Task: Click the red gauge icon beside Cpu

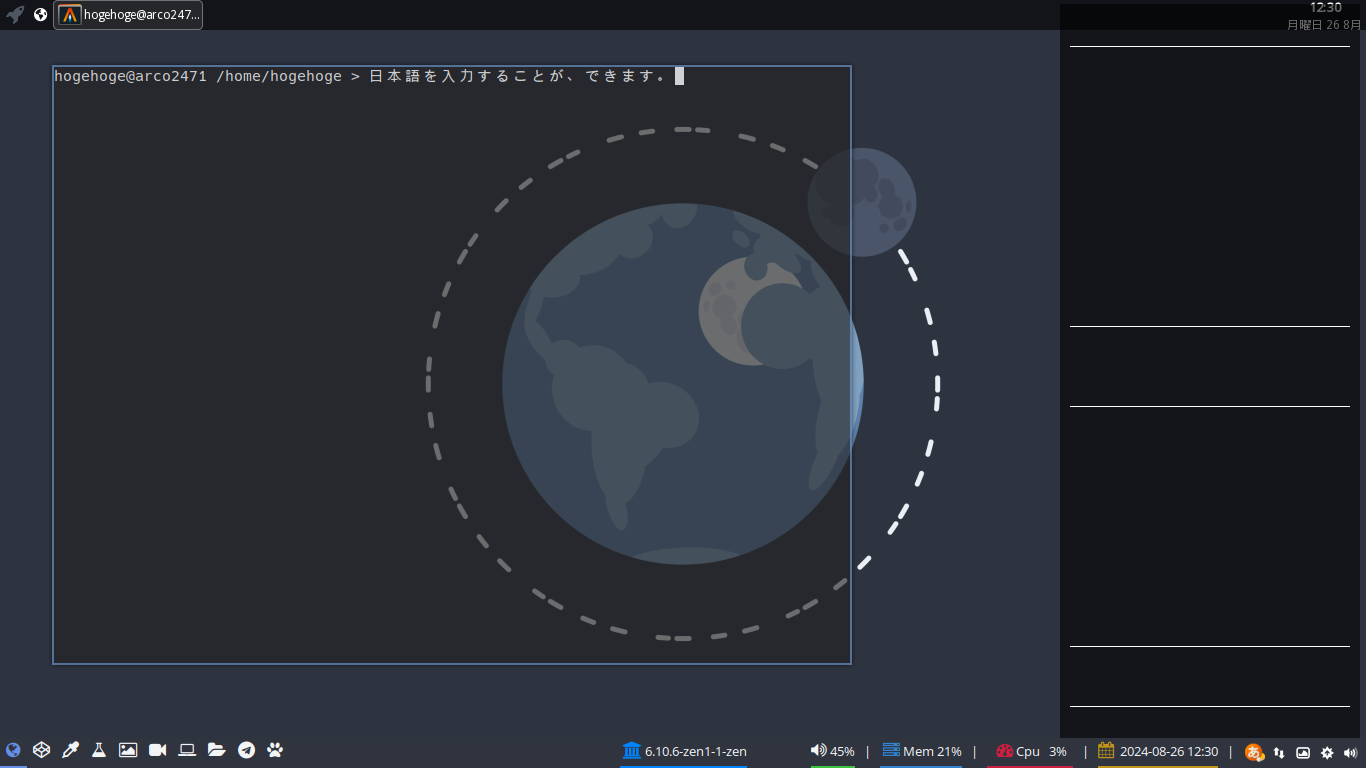Action: 1005,750
